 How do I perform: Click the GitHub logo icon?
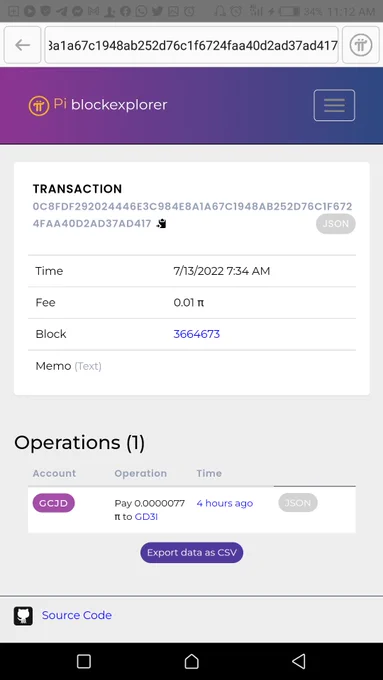[x=23, y=616]
